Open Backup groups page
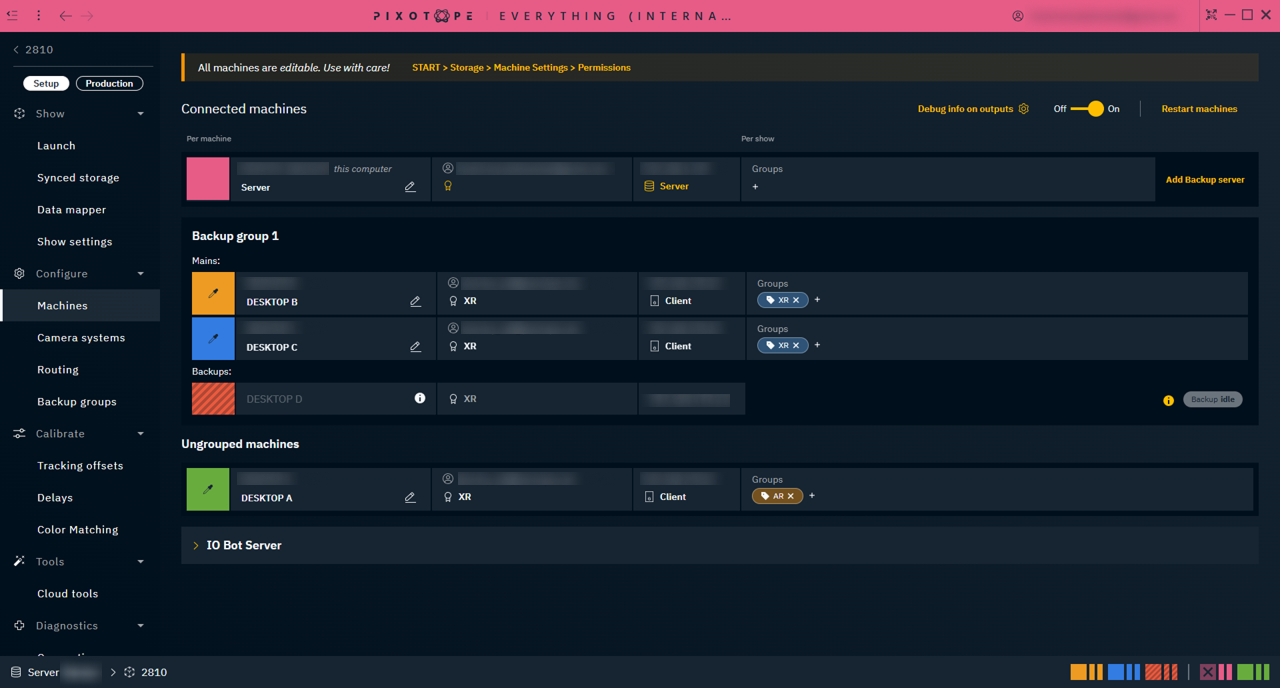1280x688 pixels. 77,402
